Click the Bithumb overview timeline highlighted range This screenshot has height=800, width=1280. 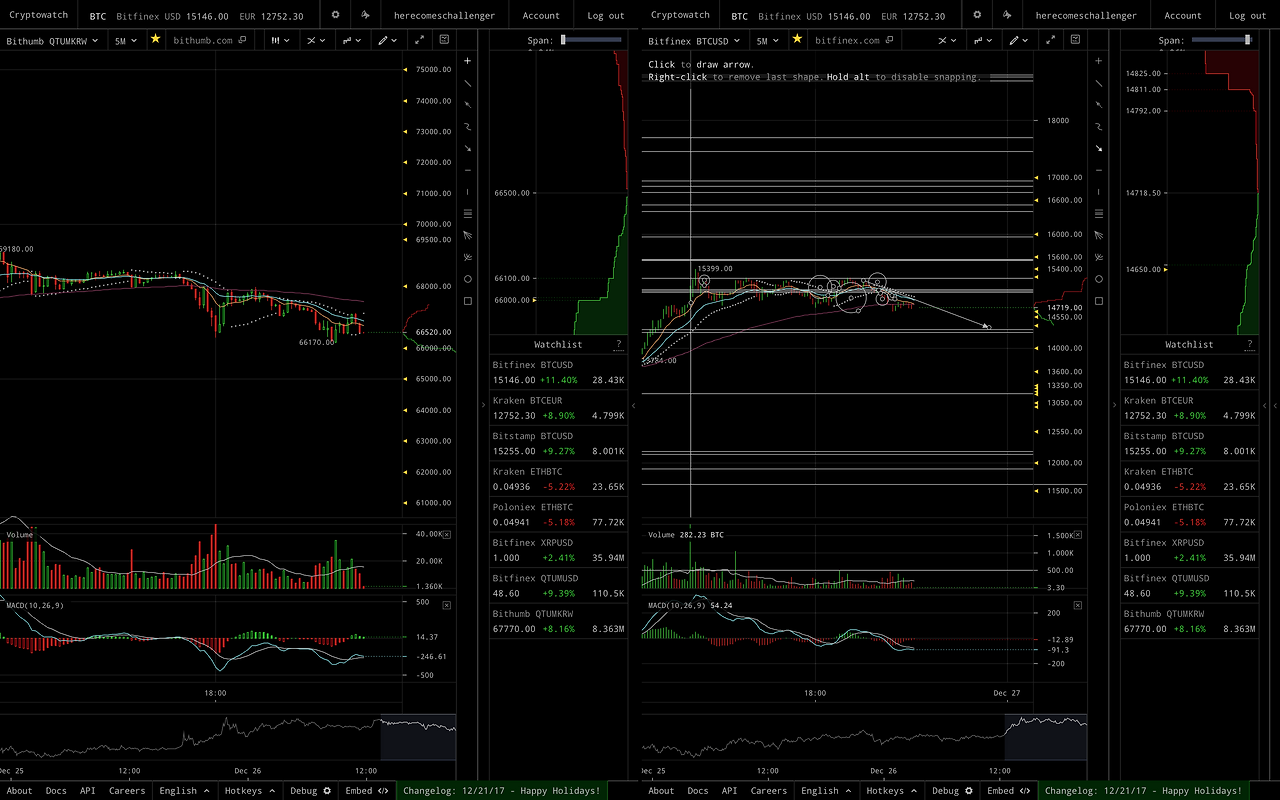point(418,738)
